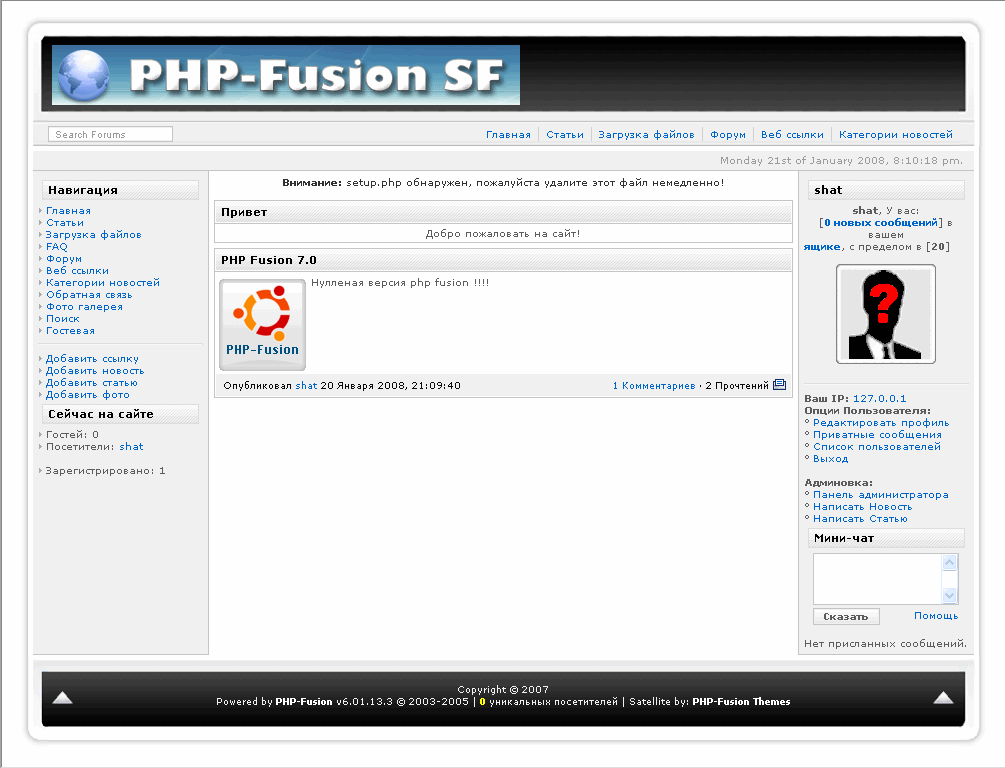Open shat under Посетители in Сейчас на сайте
The width and height of the screenshot is (1005, 768).
tap(131, 447)
